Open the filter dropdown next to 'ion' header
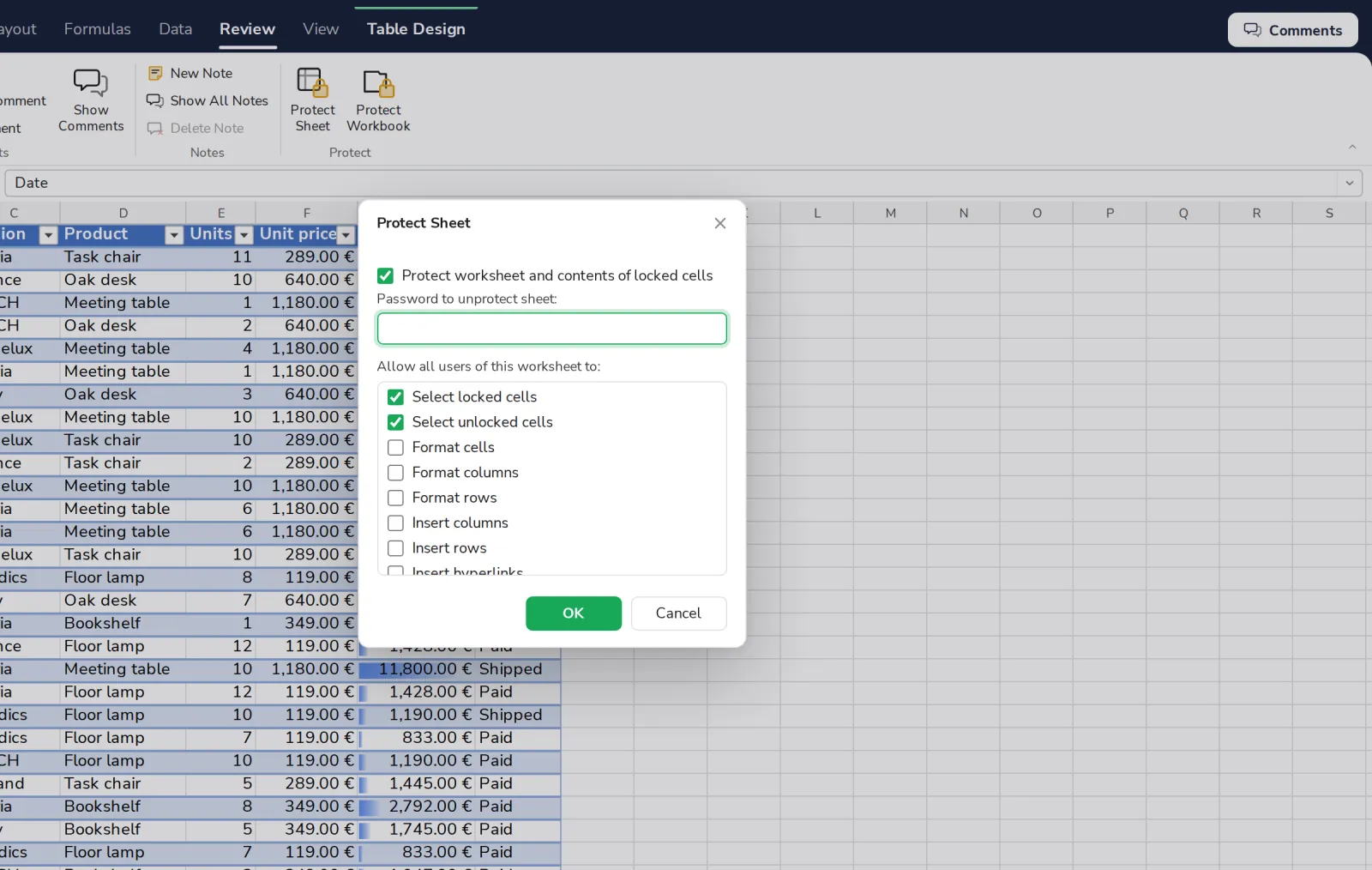This screenshot has width=1372, height=870. coord(49,235)
